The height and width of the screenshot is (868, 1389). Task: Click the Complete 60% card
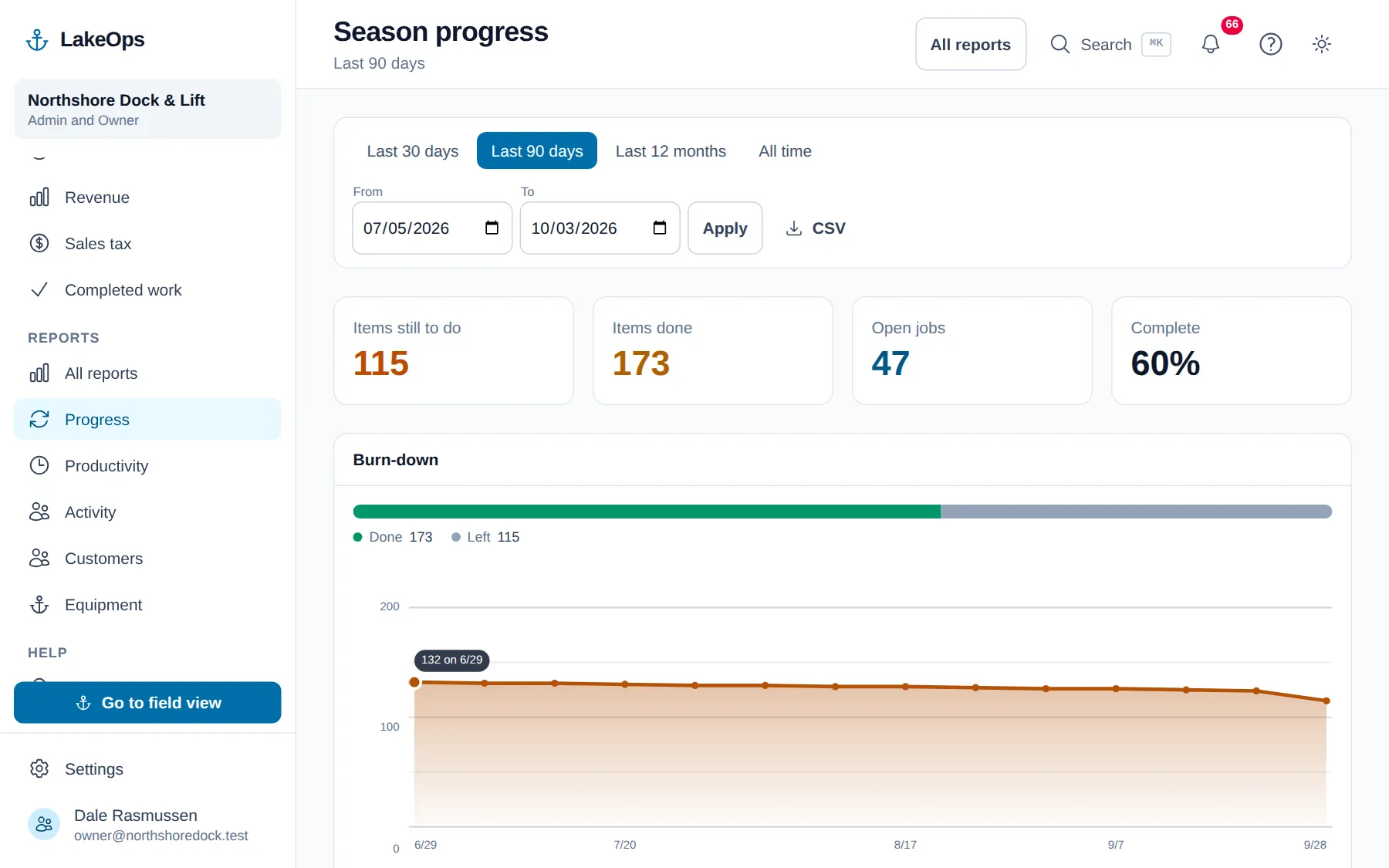1232,351
